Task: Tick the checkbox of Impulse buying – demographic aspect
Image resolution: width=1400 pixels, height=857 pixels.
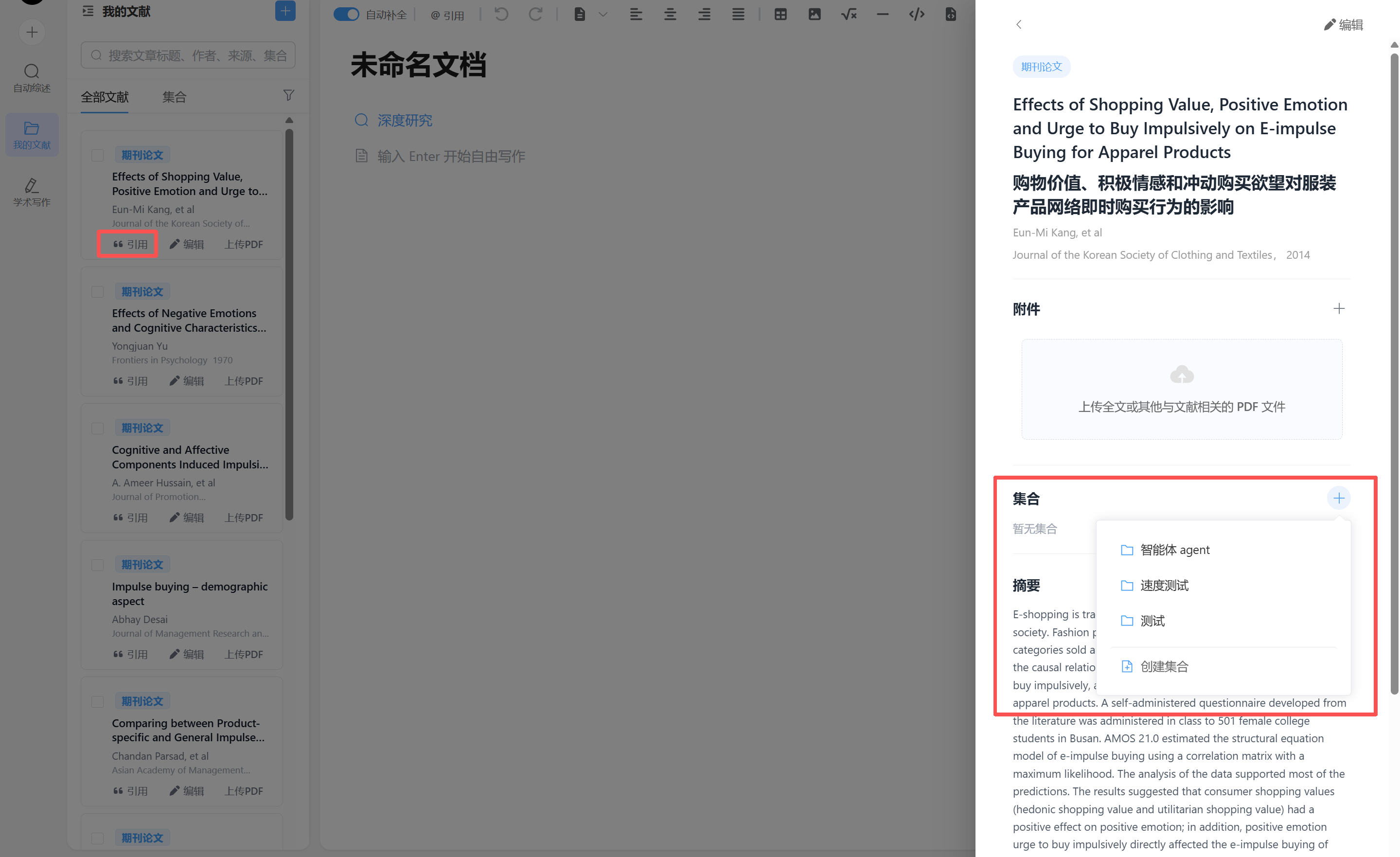Action: pos(98,565)
